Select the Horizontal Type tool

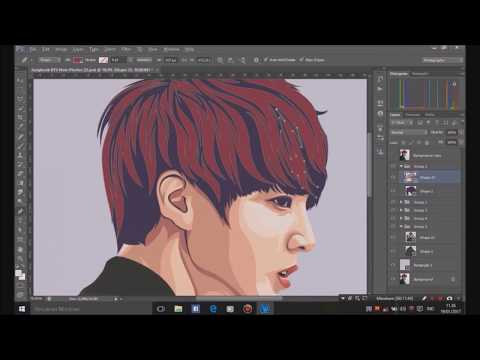click(x=20, y=221)
